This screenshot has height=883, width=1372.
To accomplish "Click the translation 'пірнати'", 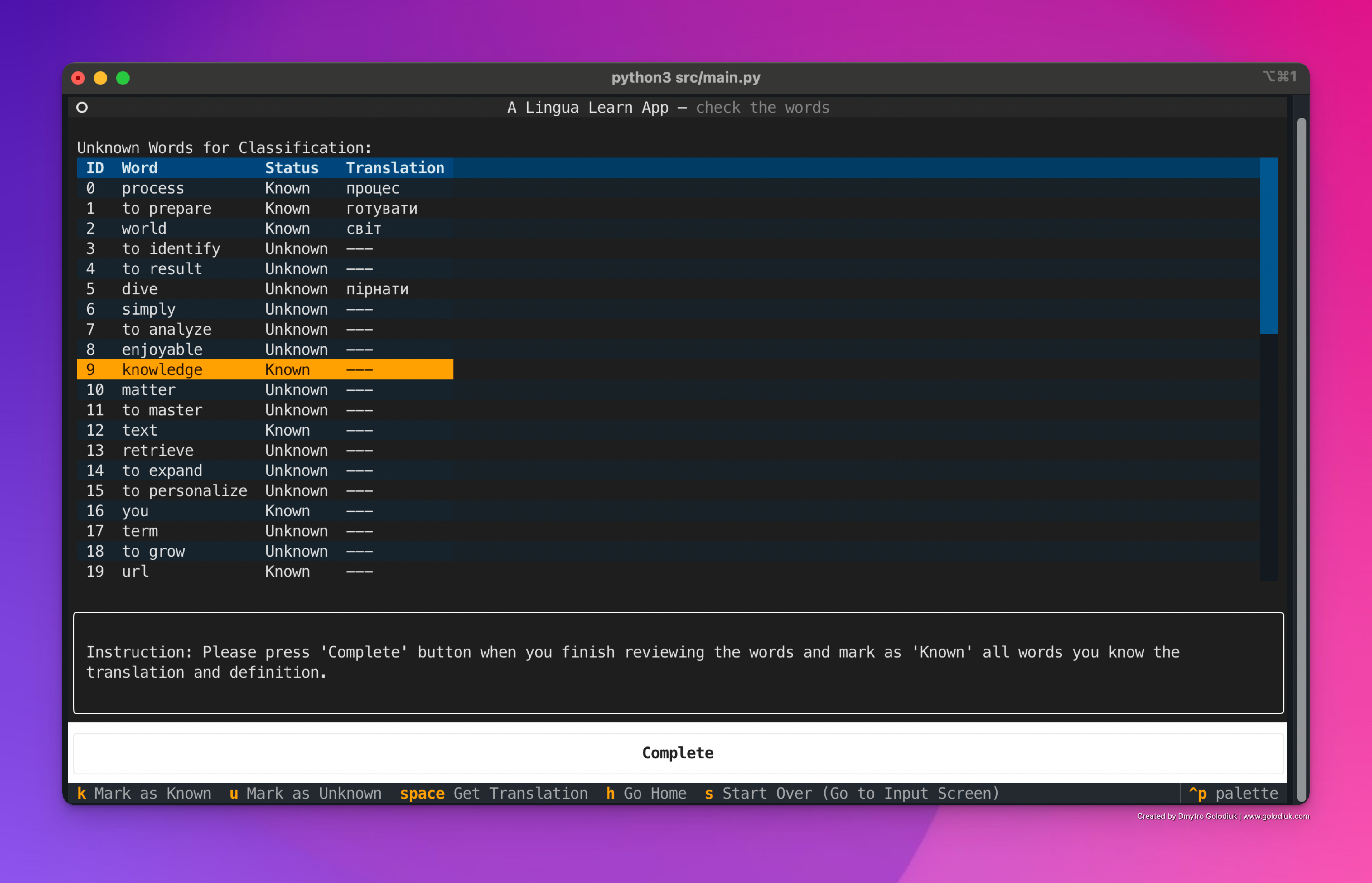I will pos(377,290).
